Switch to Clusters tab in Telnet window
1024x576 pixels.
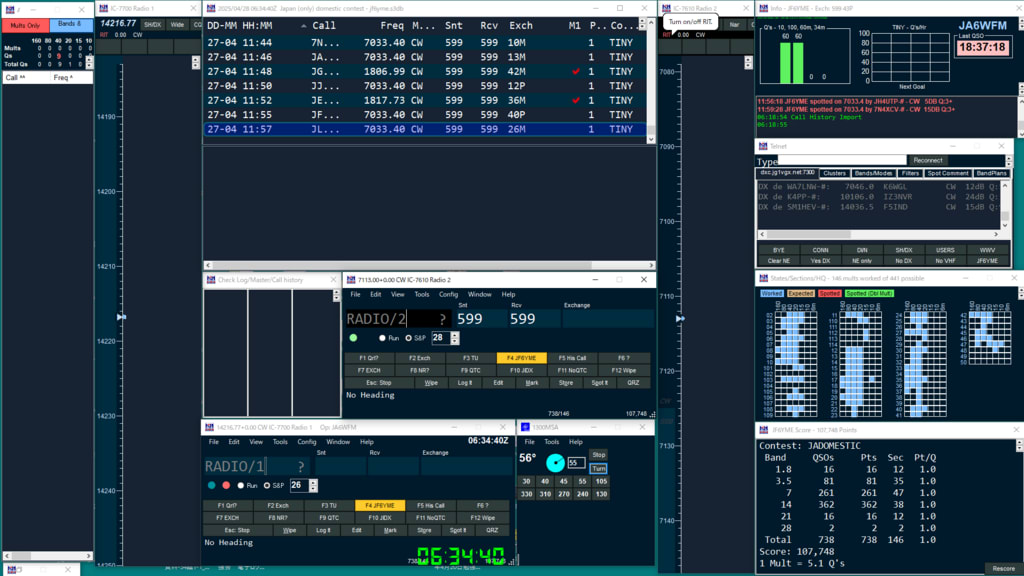coord(834,173)
